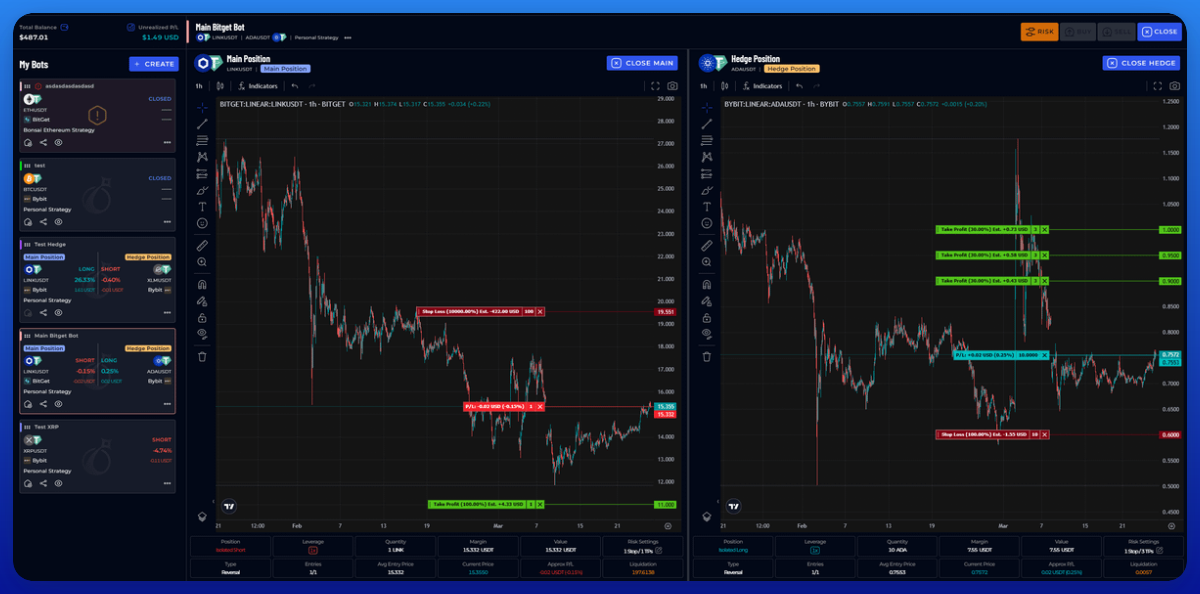Click the Create bot button
This screenshot has height=594, width=1200.
click(x=153, y=64)
